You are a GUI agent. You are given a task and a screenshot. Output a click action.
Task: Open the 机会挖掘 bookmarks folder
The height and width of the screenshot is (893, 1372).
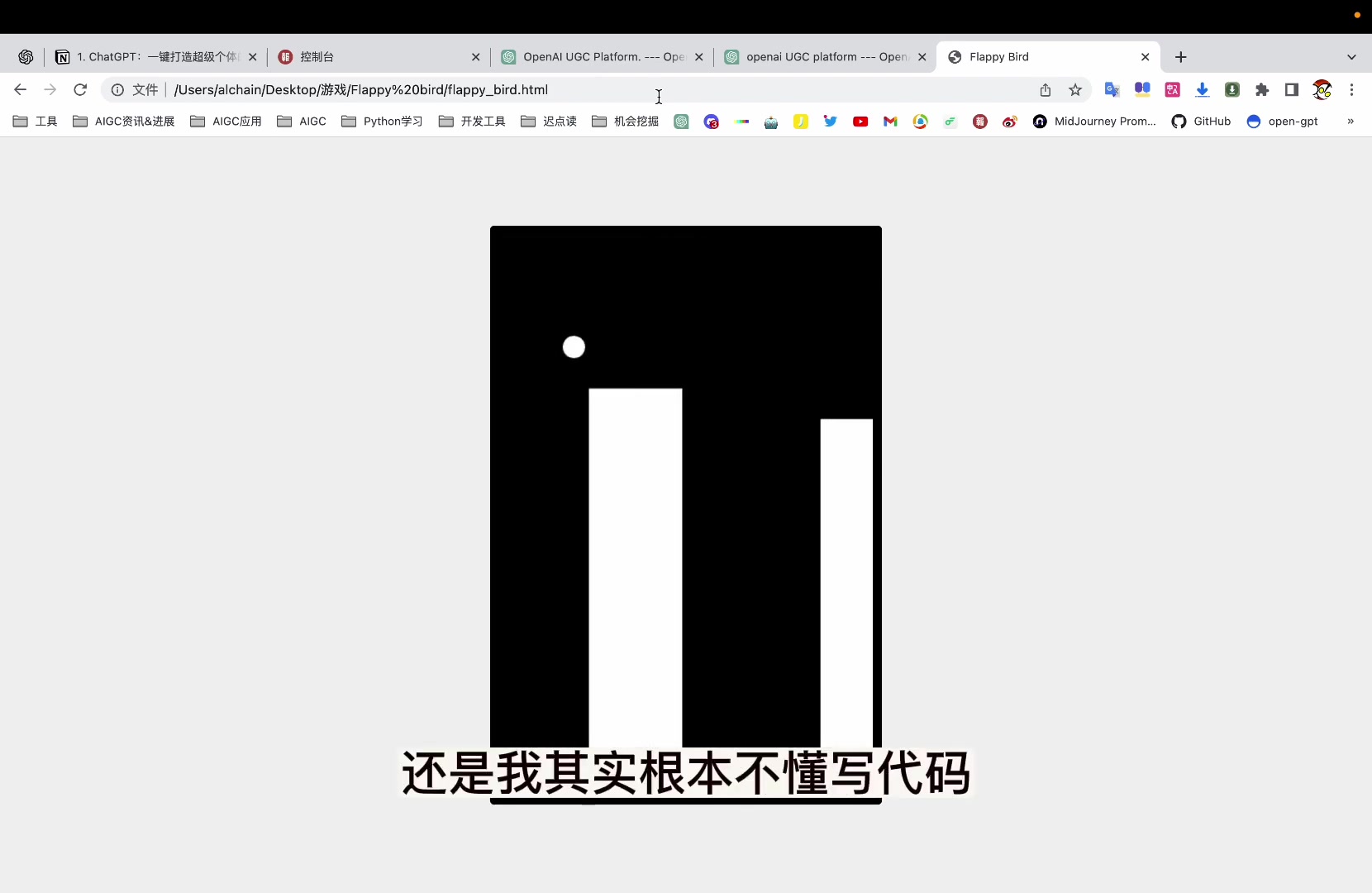[x=626, y=122]
